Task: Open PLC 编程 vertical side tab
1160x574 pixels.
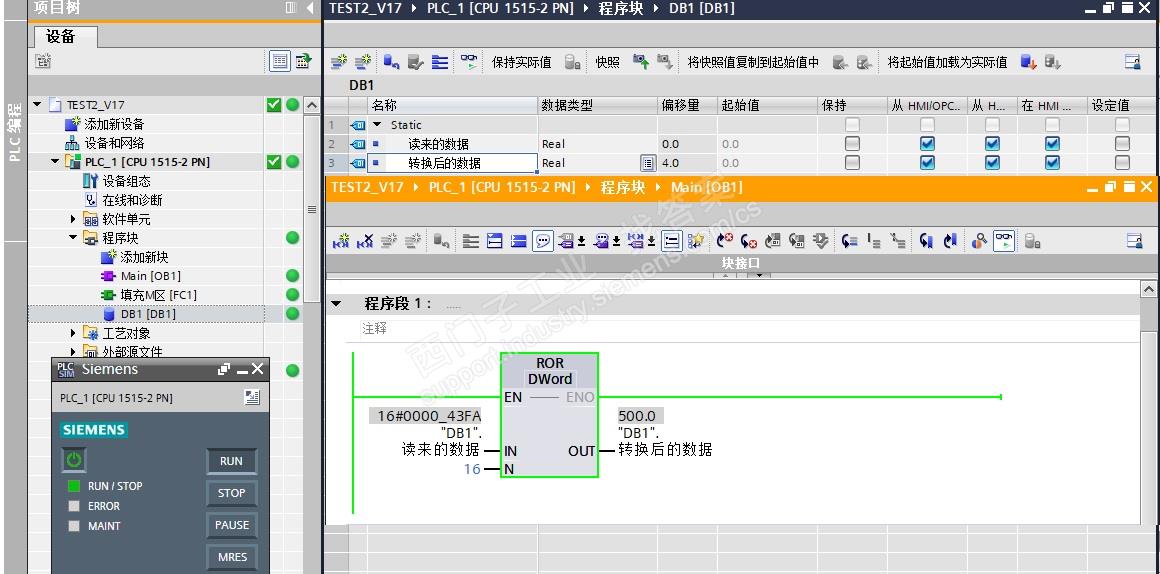Action: [14, 133]
